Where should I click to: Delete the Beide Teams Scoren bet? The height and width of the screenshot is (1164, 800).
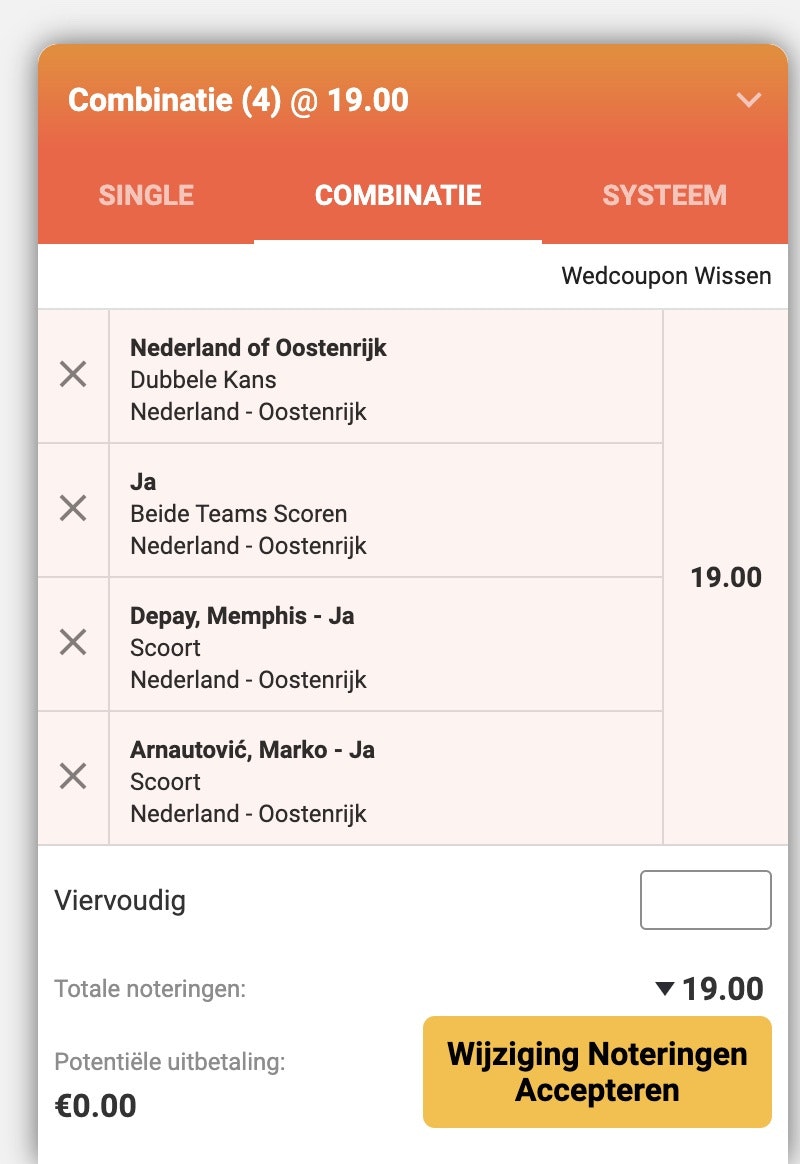73,509
